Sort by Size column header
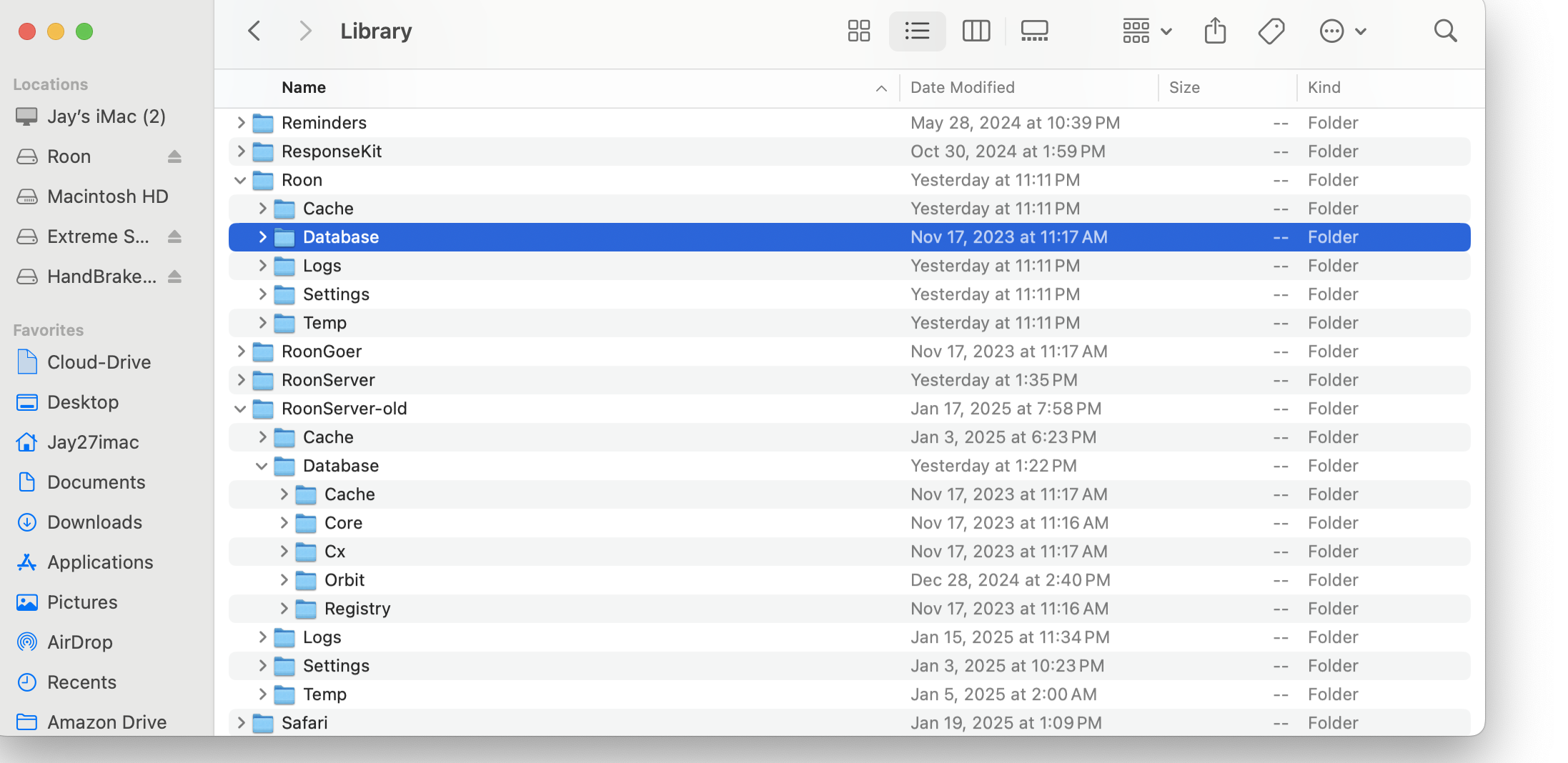The image size is (1568, 763). (1184, 87)
